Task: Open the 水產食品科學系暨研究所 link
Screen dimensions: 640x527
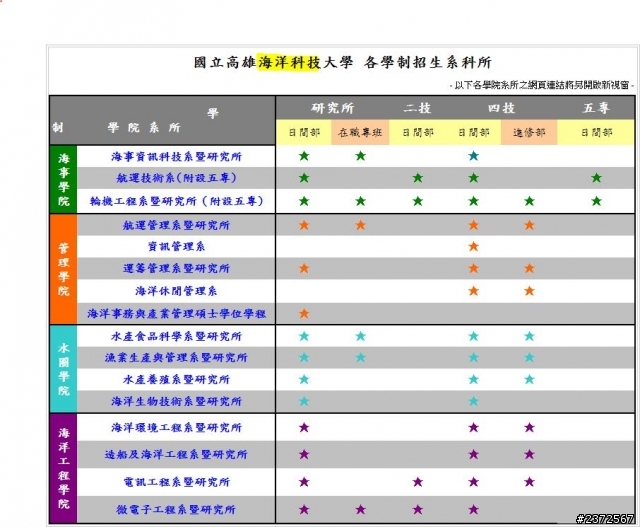Action: pyautogui.click(x=176, y=336)
